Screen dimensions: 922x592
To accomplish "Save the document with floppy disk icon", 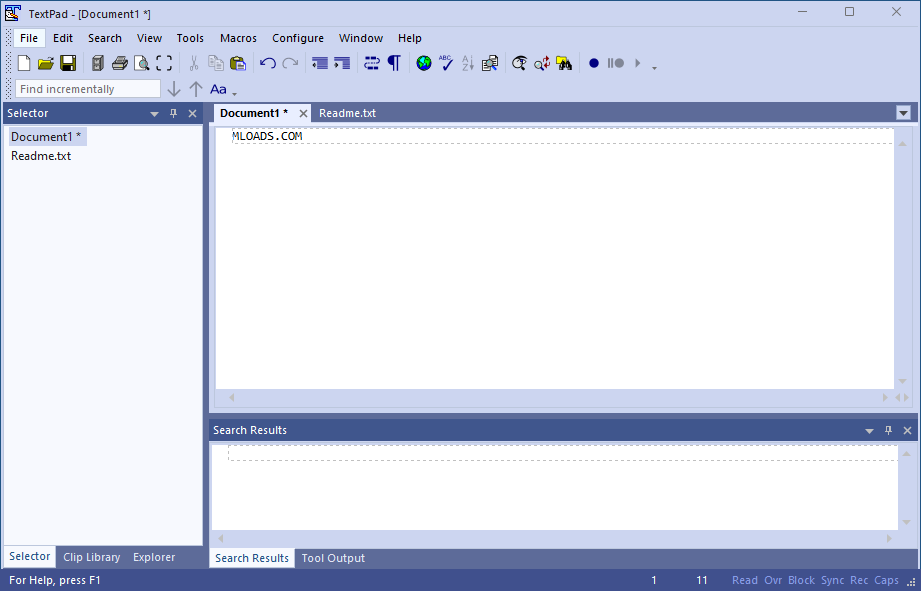I will coord(68,63).
